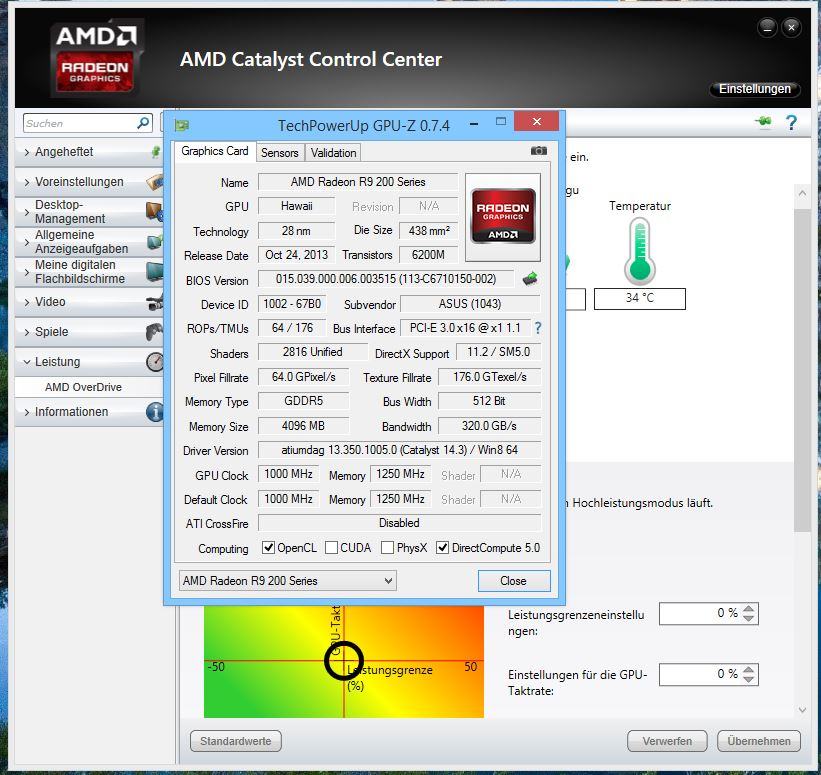Click the scrollbar up arrow in Catalyst
The height and width of the screenshot is (775, 821).
(x=802, y=193)
